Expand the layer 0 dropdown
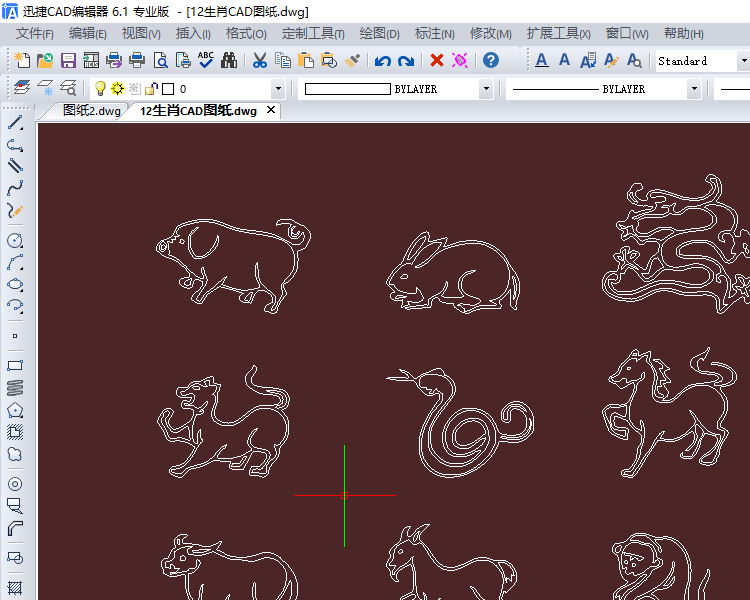Screen dimensions: 750x600 (278, 89)
